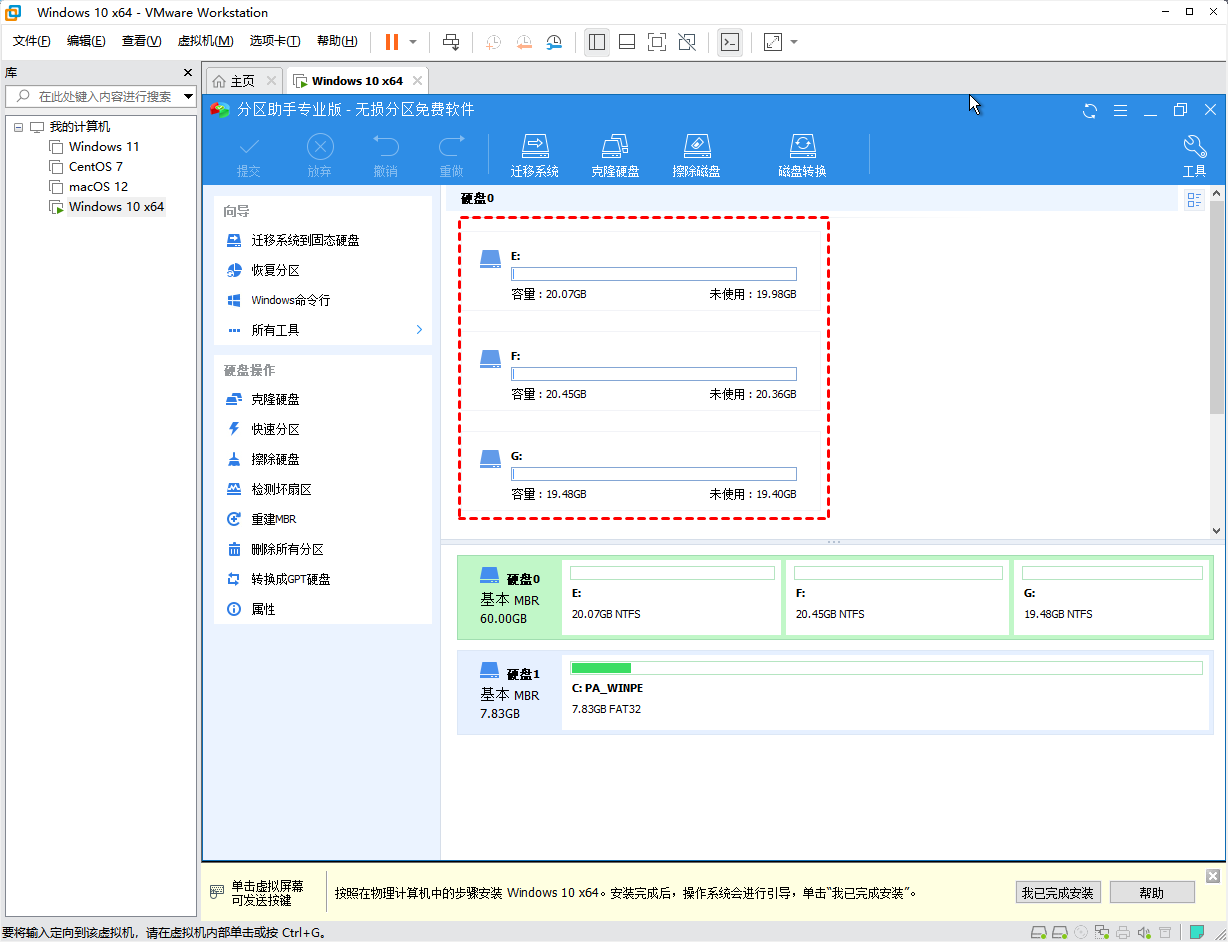Click the refresh icon in title bar
The height and width of the screenshot is (942, 1228).
(1090, 110)
